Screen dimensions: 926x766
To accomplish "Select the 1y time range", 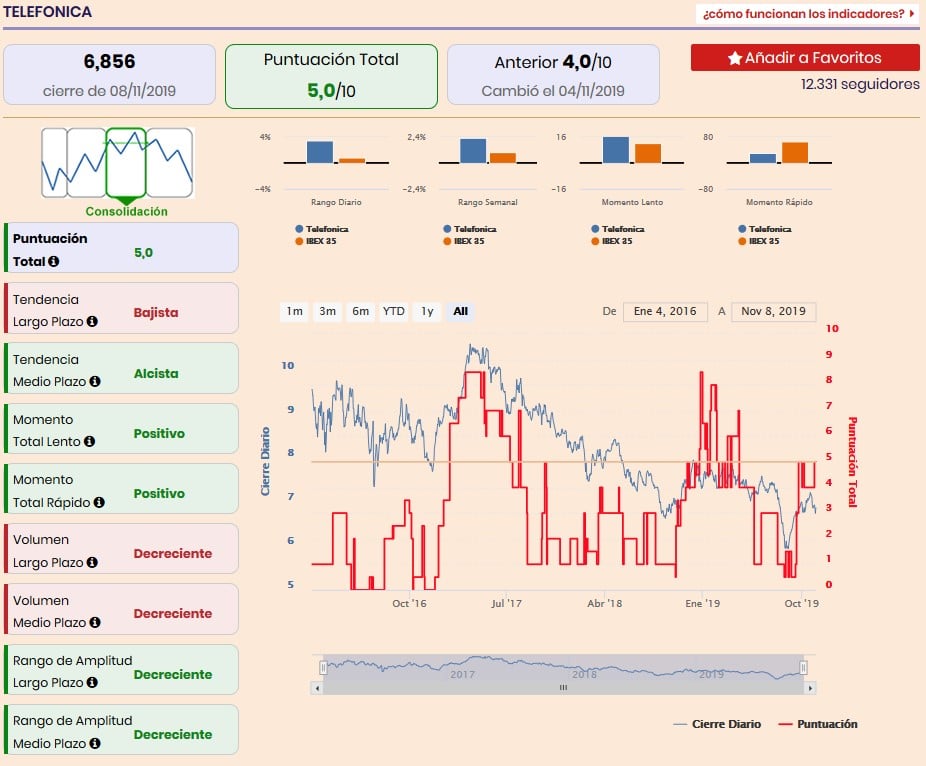I will pos(427,311).
